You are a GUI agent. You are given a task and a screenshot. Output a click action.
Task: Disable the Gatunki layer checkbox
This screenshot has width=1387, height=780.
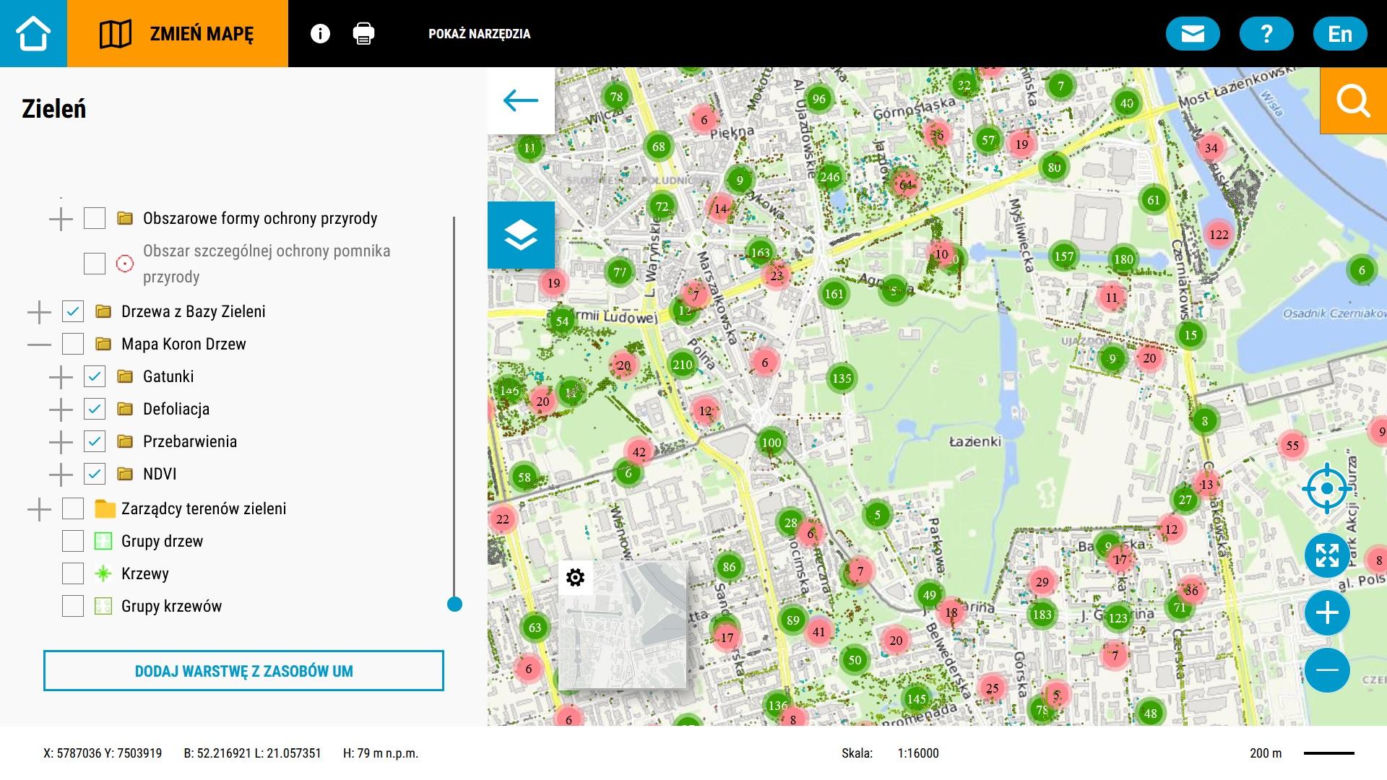coord(94,377)
